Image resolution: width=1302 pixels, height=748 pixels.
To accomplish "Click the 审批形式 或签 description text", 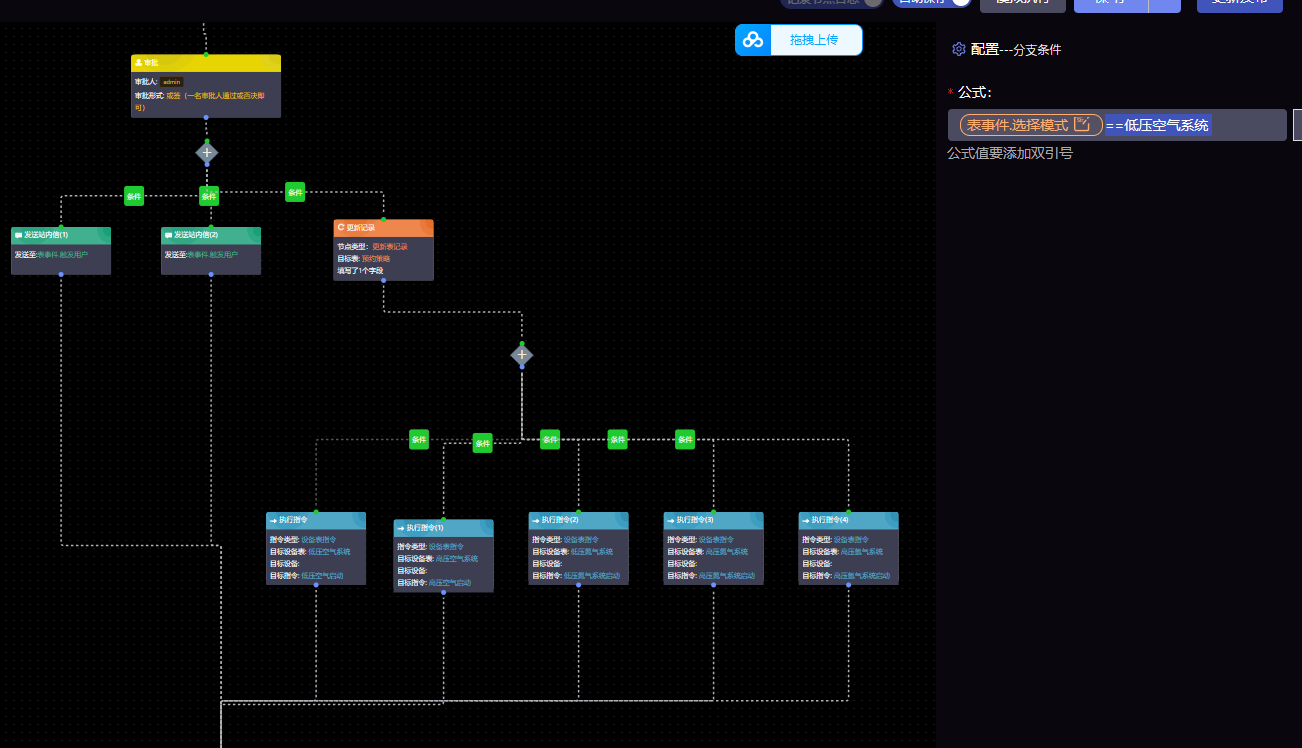I will tap(200, 101).
